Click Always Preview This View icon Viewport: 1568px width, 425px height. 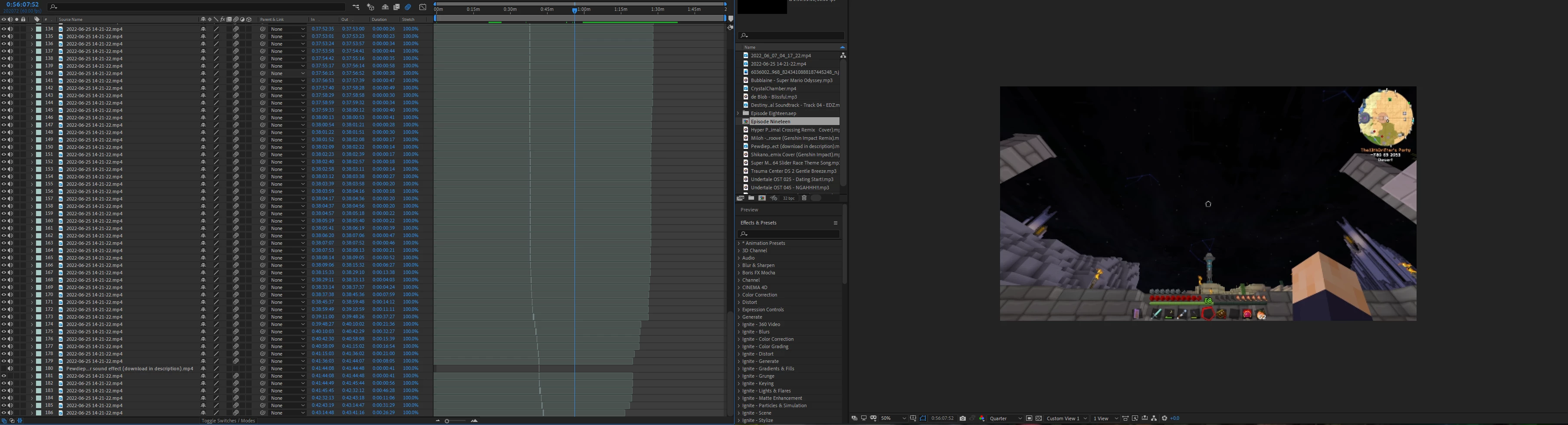coord(855,418)
